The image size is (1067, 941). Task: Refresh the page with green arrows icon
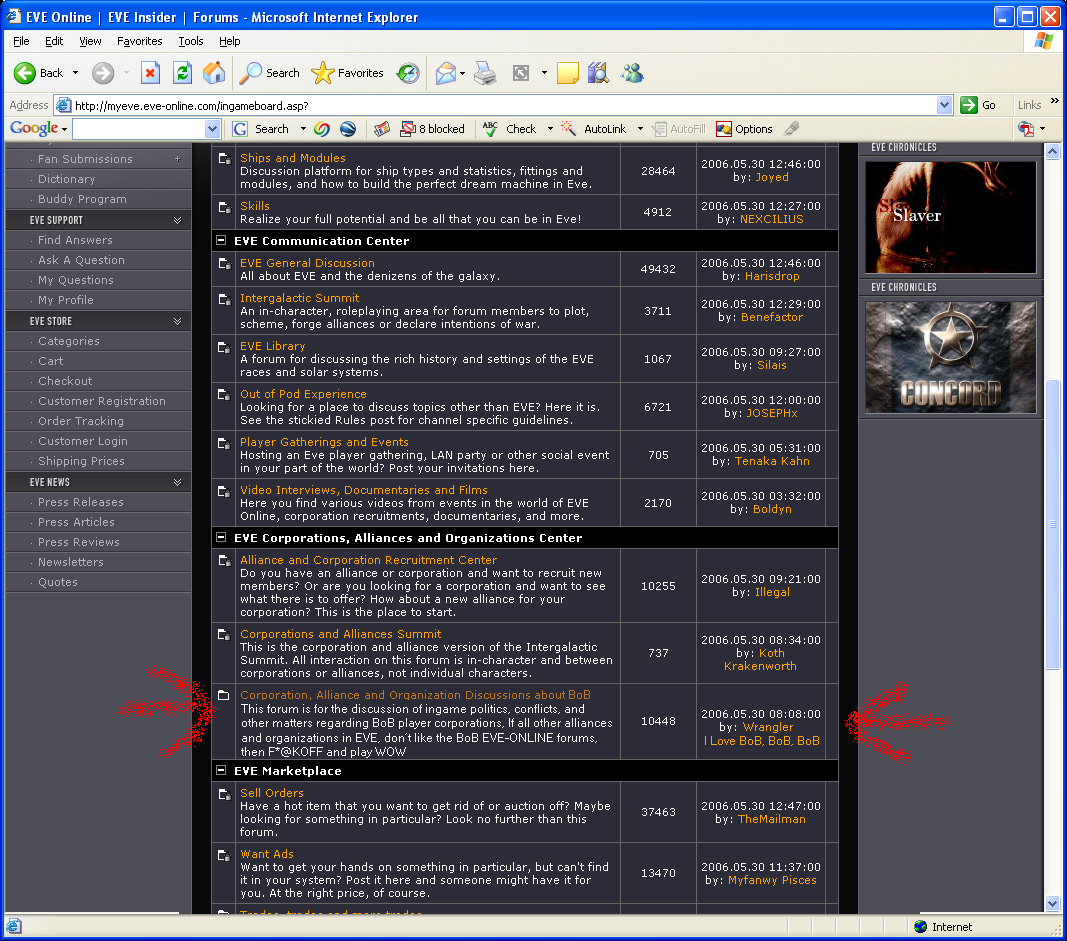tap(182, 73)
